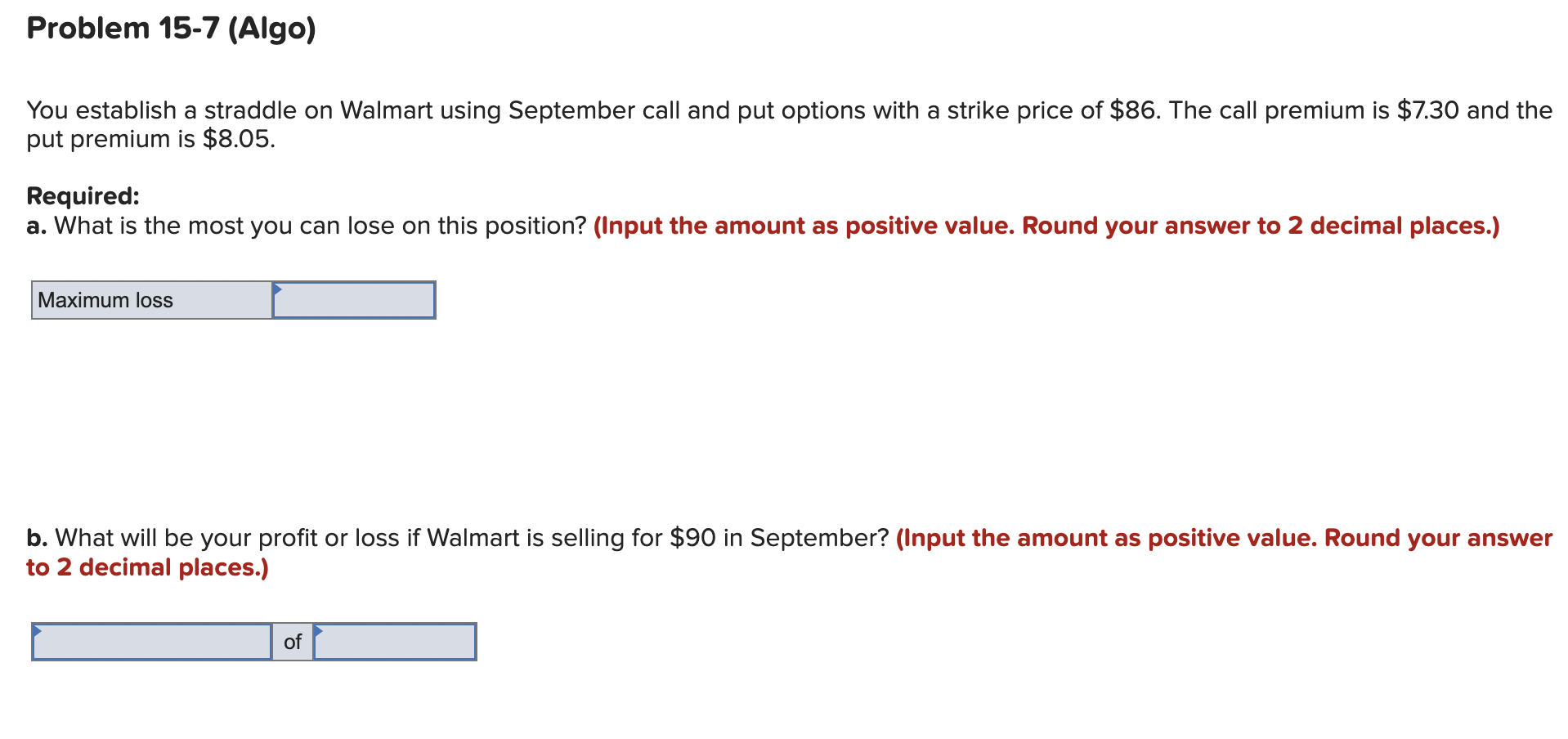The width and height of the screenshot is (1568, 739).
Task: Click the part b question text
Action: 458,538
